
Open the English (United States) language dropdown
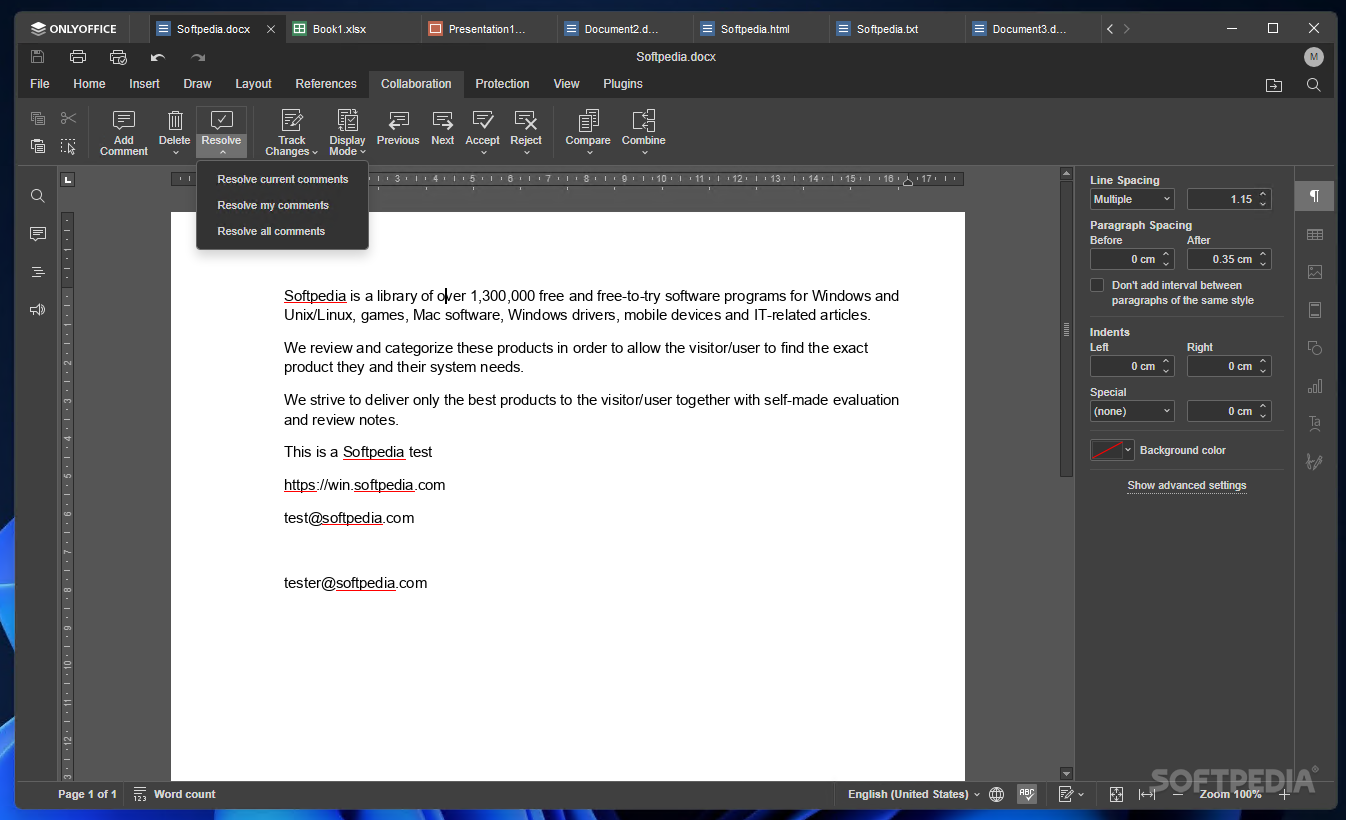[914, 794]
